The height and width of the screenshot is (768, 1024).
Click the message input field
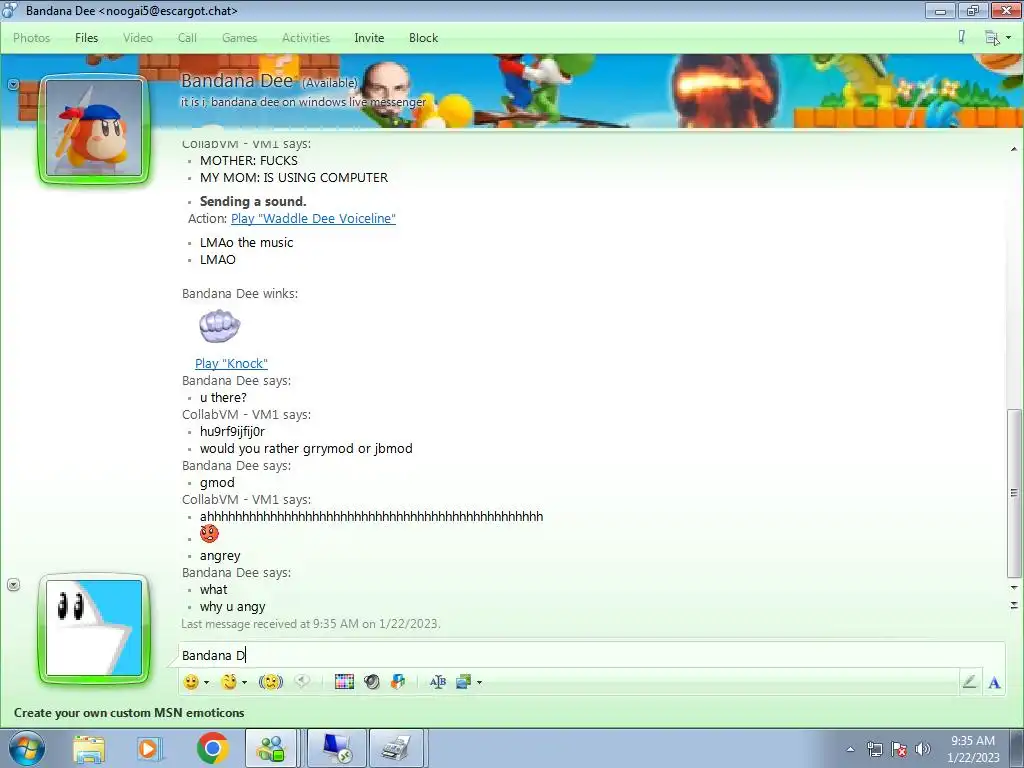point(591,655)
